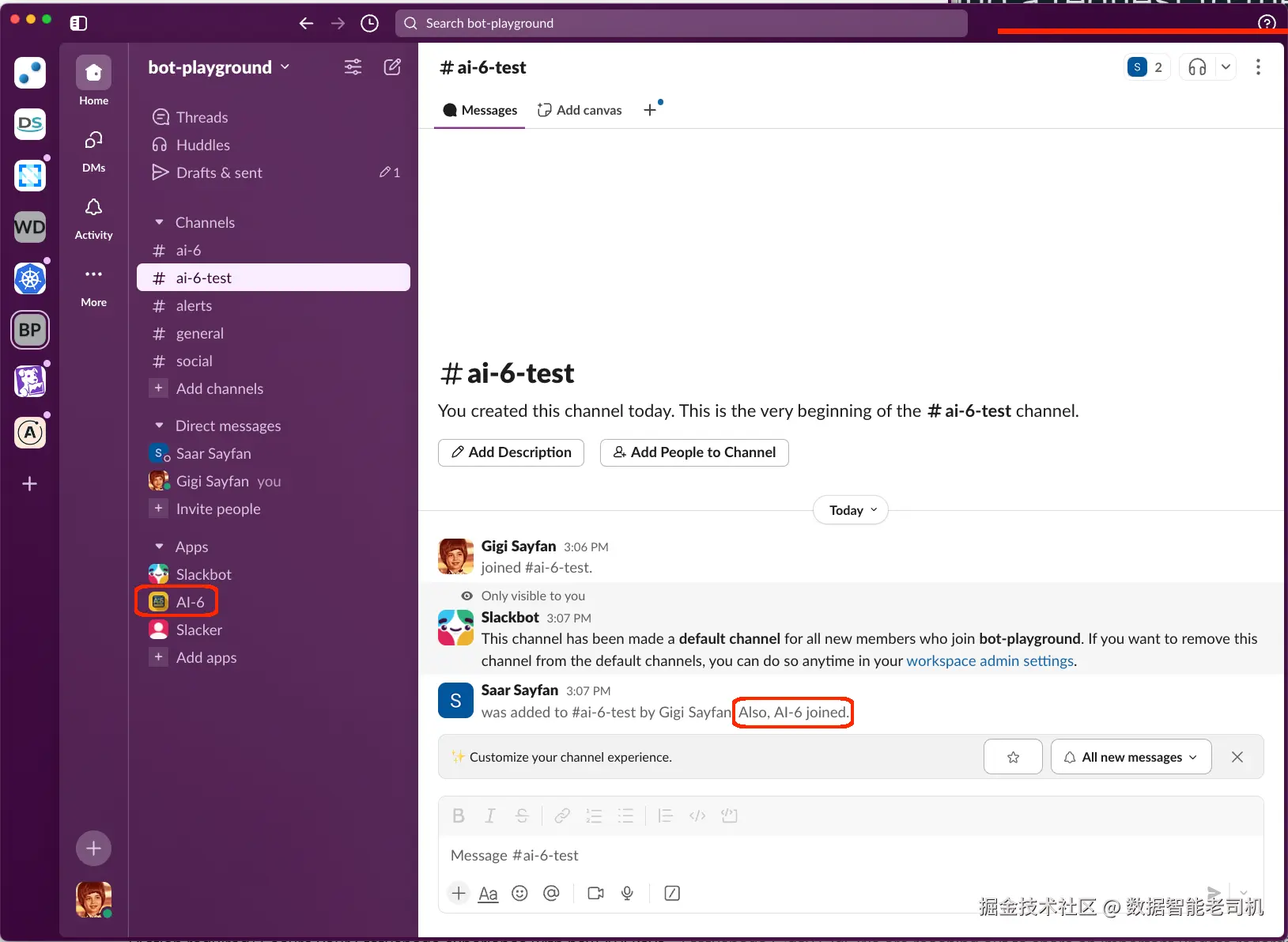Open the emoji picker

[x=519, y=893]
